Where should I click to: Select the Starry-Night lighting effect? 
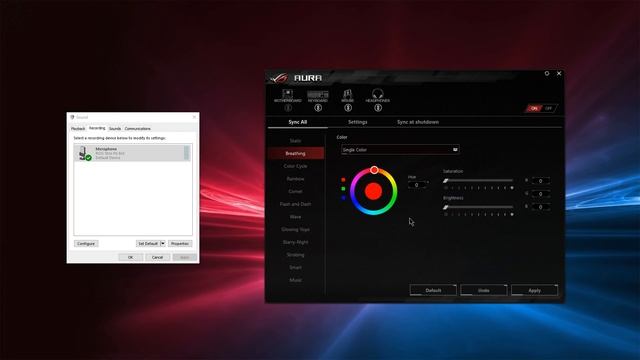pos(296,242)
